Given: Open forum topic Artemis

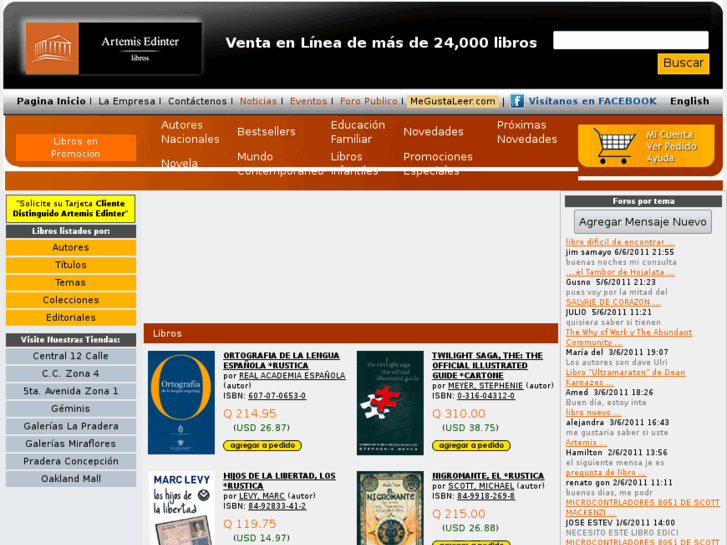Looking at the screenshot, I should [x=586, y=442].
